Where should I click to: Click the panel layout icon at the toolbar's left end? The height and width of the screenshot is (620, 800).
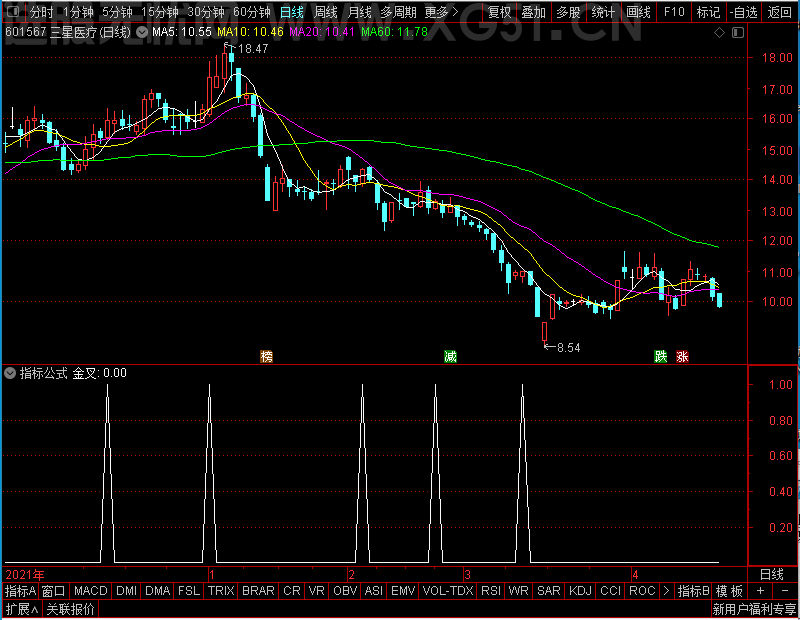coord(14,12)
